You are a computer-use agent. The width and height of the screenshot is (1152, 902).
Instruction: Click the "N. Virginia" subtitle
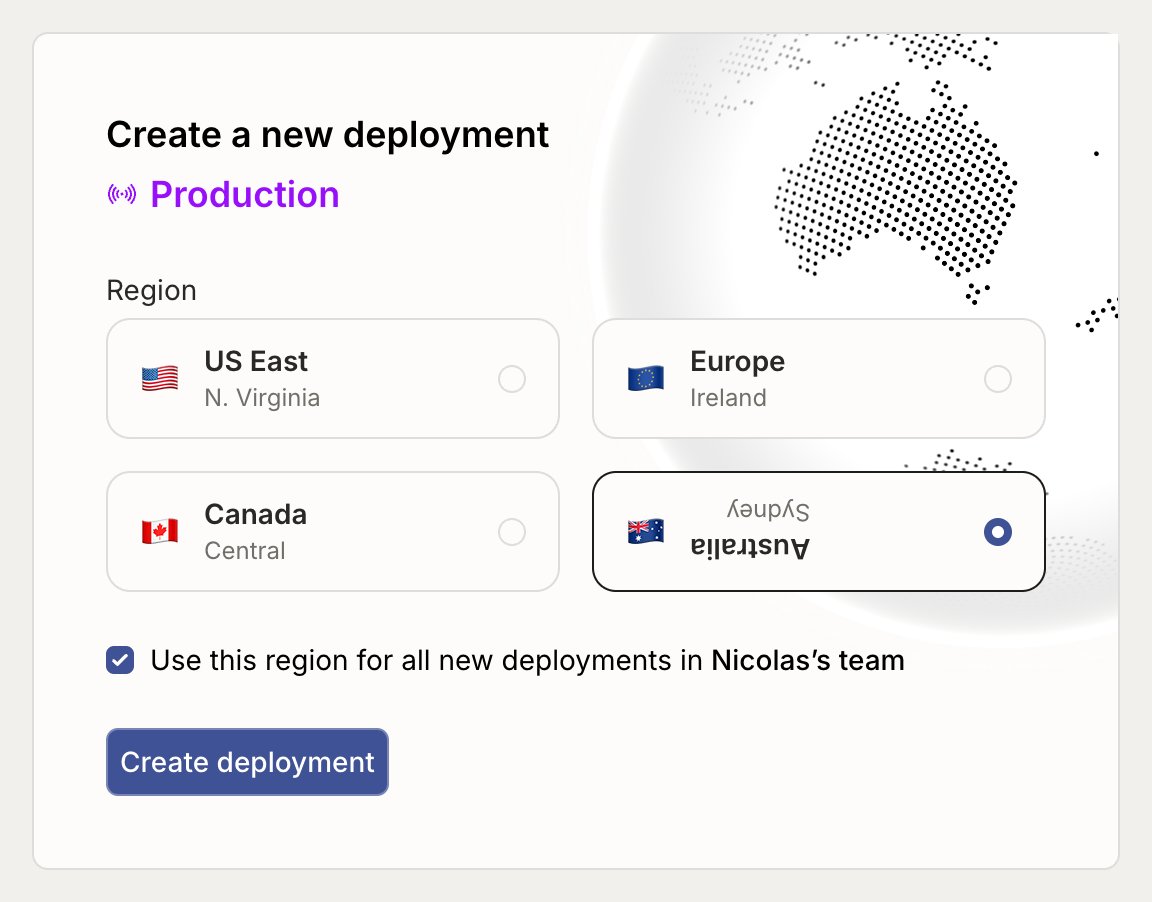pyautogui.click(x=262, y=397)
